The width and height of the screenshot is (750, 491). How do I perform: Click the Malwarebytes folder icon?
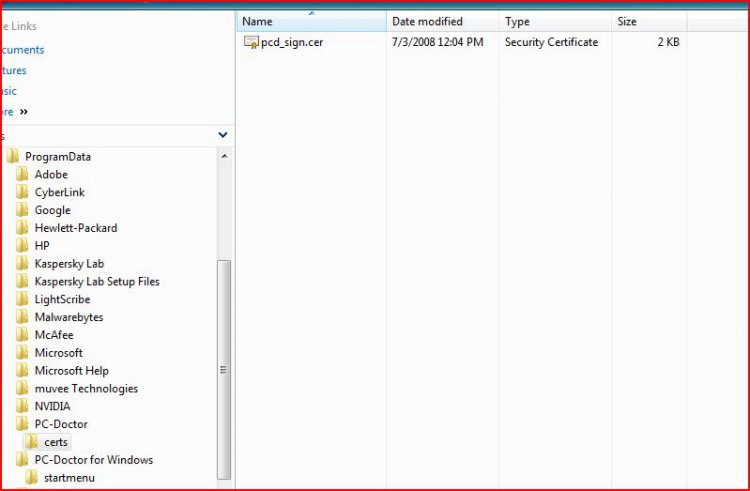click(x=22, y=317)
